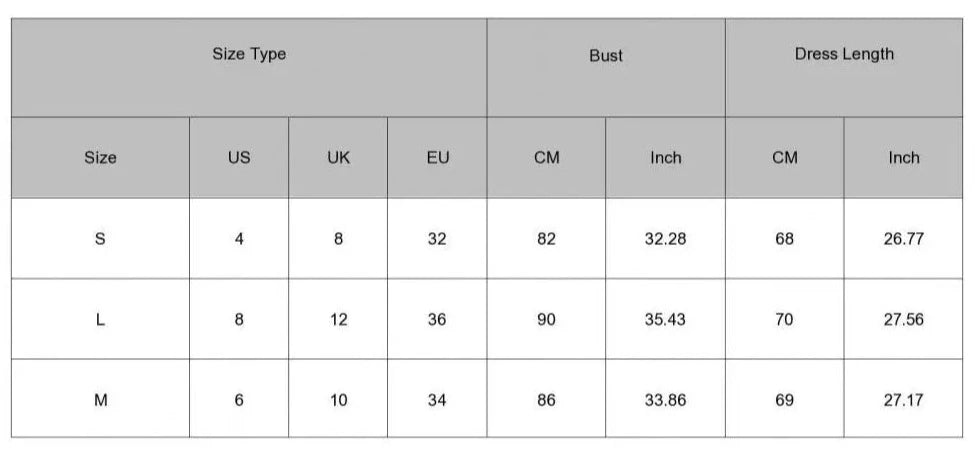Select the 26.77 dress length cell
Image resolution: width=975 pixels, height=451 pixels.
[x=903, y=239]
